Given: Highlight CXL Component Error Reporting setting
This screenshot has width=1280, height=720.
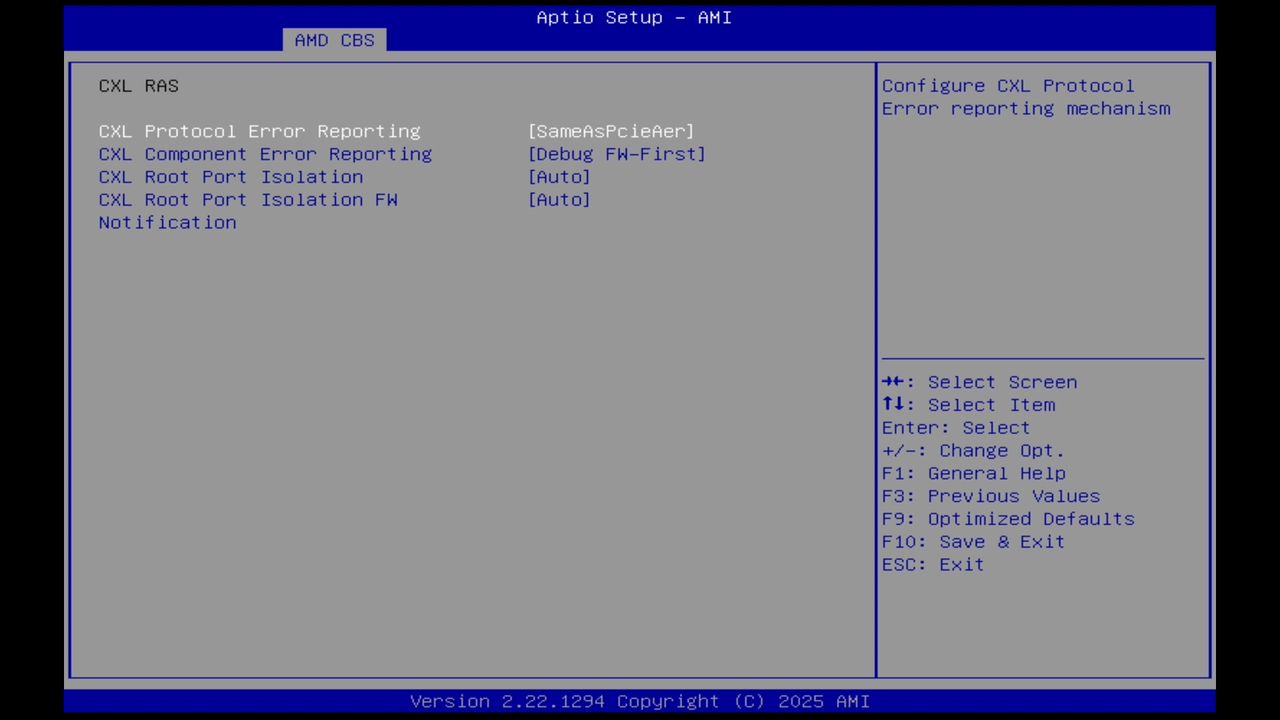Looking at the screenshot, I should click(x=265, y=154).
